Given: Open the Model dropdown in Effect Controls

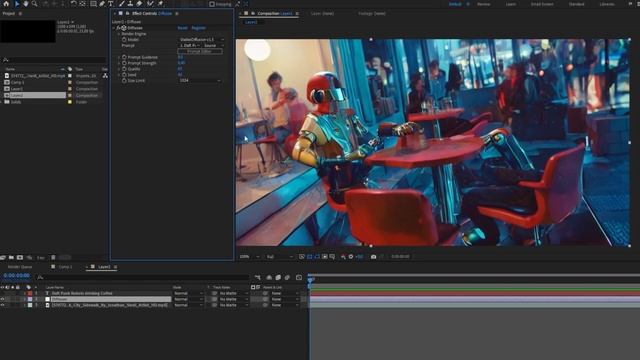Looking at the screenshot, I should tap(202, 40).
